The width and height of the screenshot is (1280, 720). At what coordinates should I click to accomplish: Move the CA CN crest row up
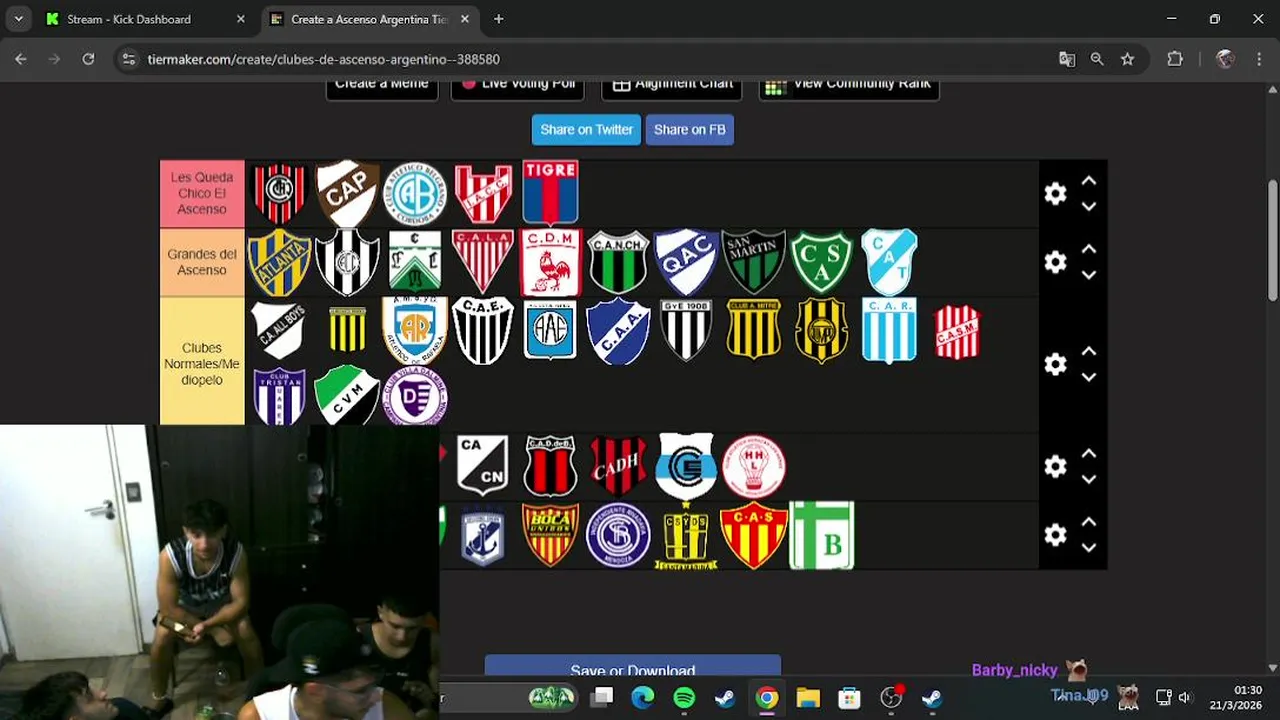tap(1089, 453)
